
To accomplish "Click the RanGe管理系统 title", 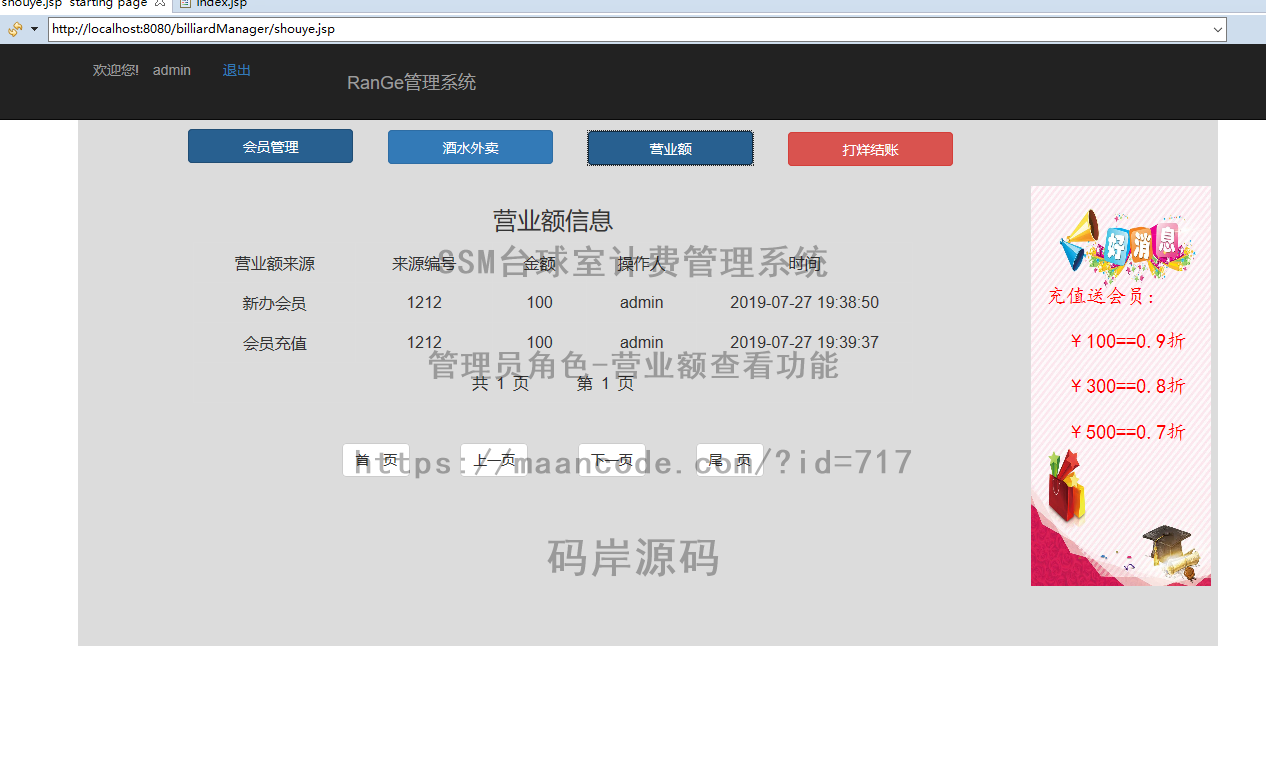I will pos(411,82).
